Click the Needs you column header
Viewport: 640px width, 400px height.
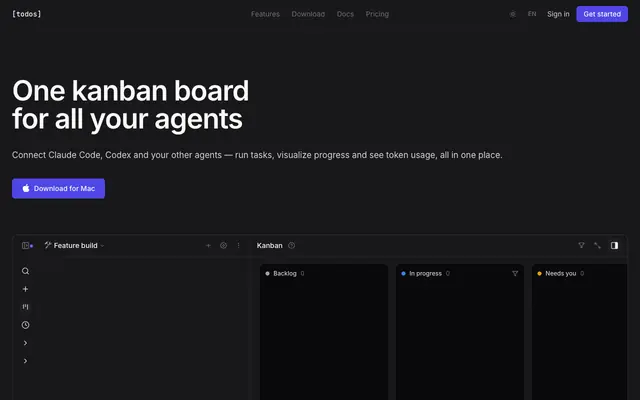(561, 273)
